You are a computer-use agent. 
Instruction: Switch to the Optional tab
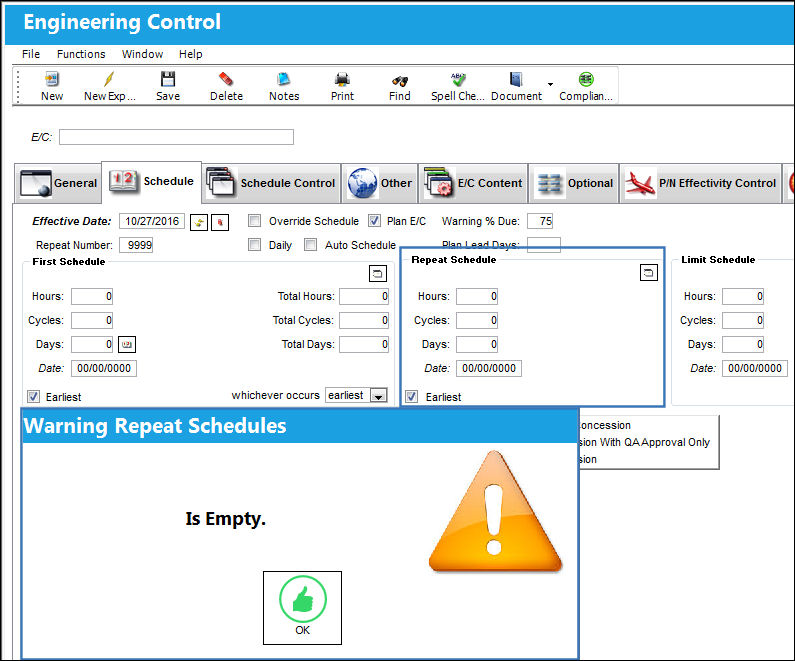573,183
